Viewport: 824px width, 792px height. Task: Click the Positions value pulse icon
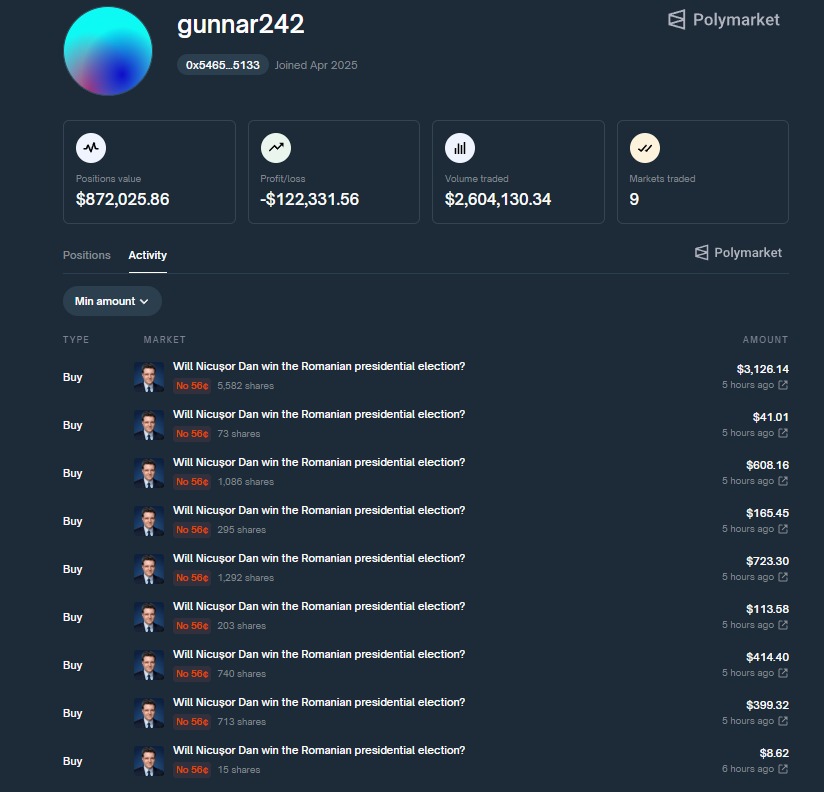pos(91,148)
